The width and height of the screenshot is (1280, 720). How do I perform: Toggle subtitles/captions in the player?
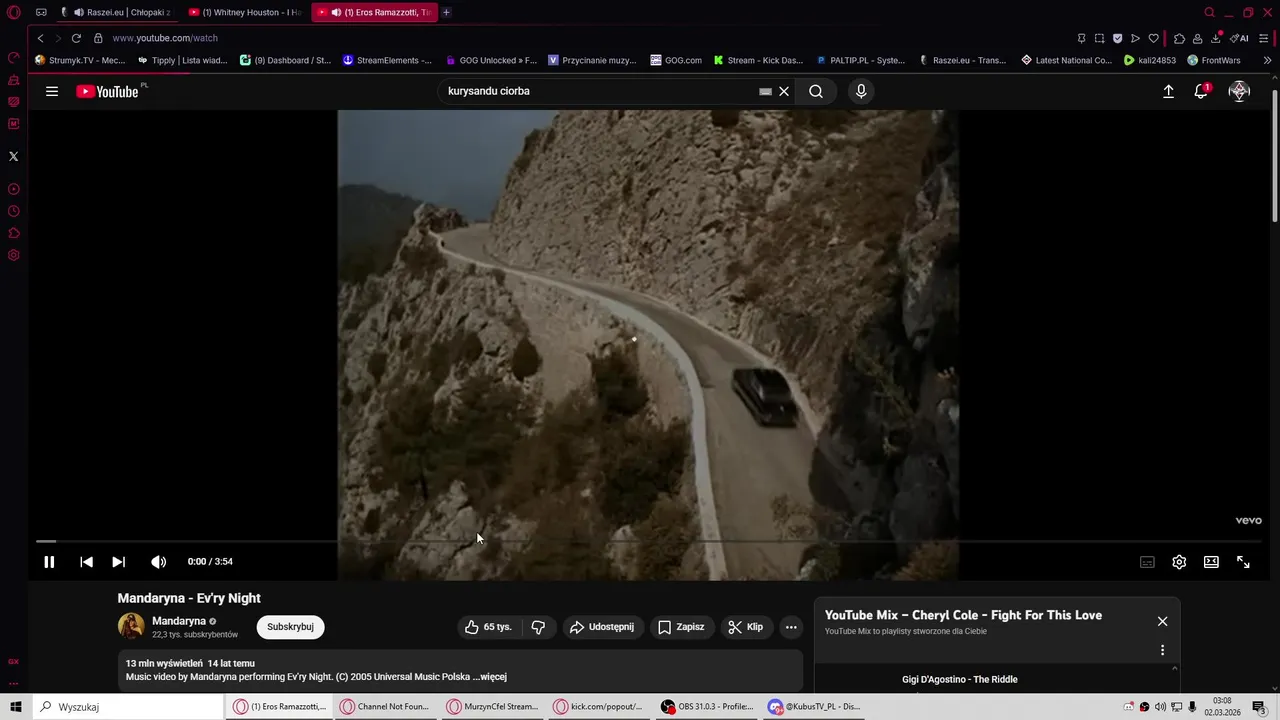point(1147,562)
